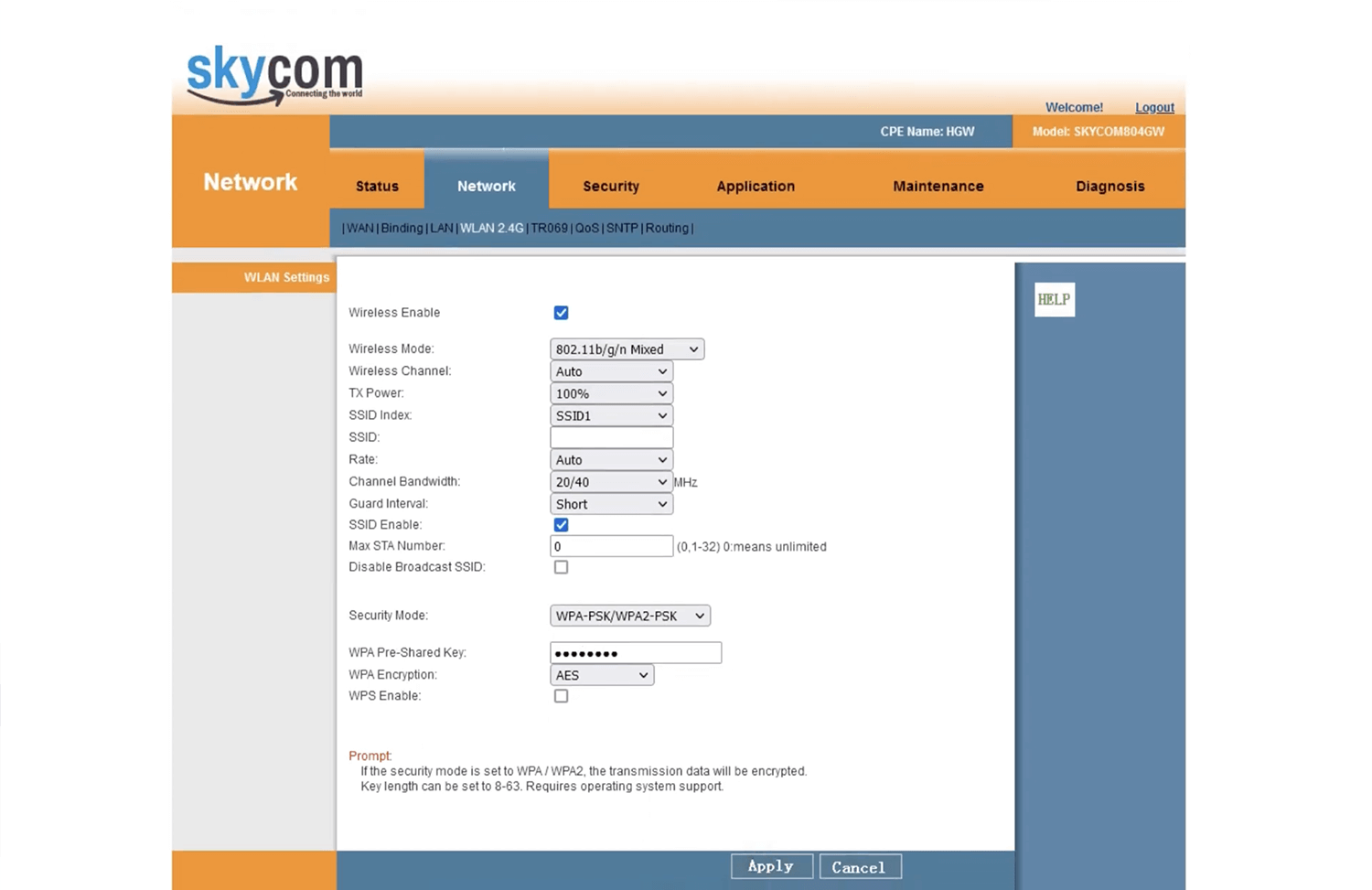Enable the Disable Broadcast SSID checkbox
The image size is (1372, 890).
click(561, 567)
